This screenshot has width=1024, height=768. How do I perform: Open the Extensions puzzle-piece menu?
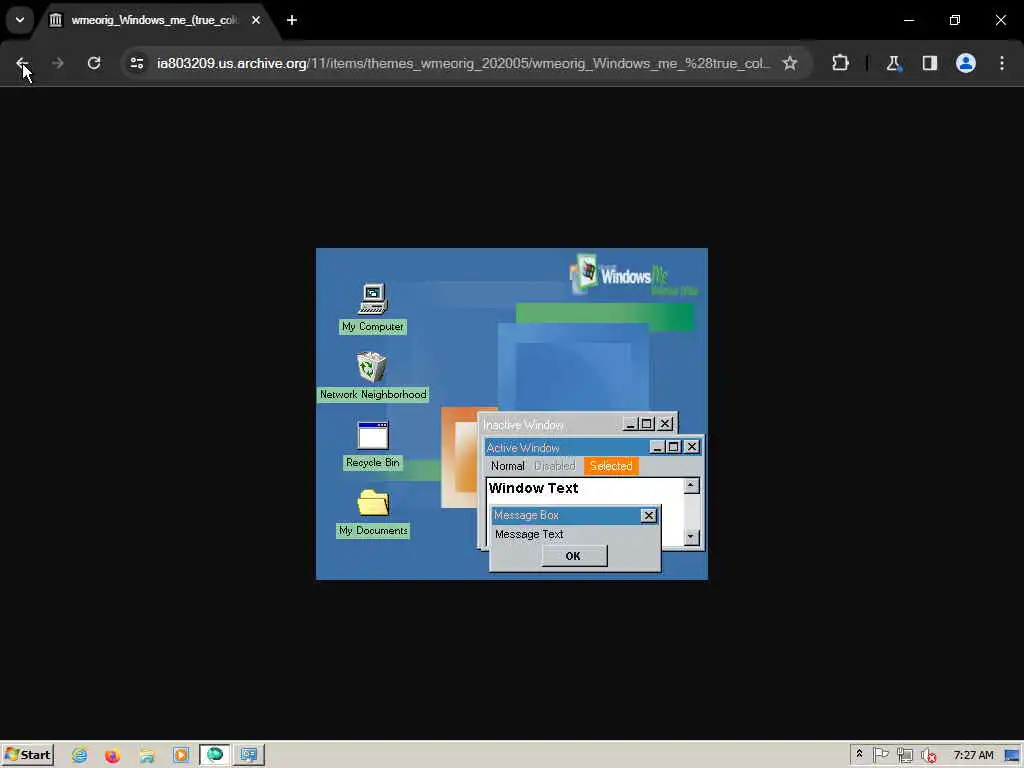[840, 63]
